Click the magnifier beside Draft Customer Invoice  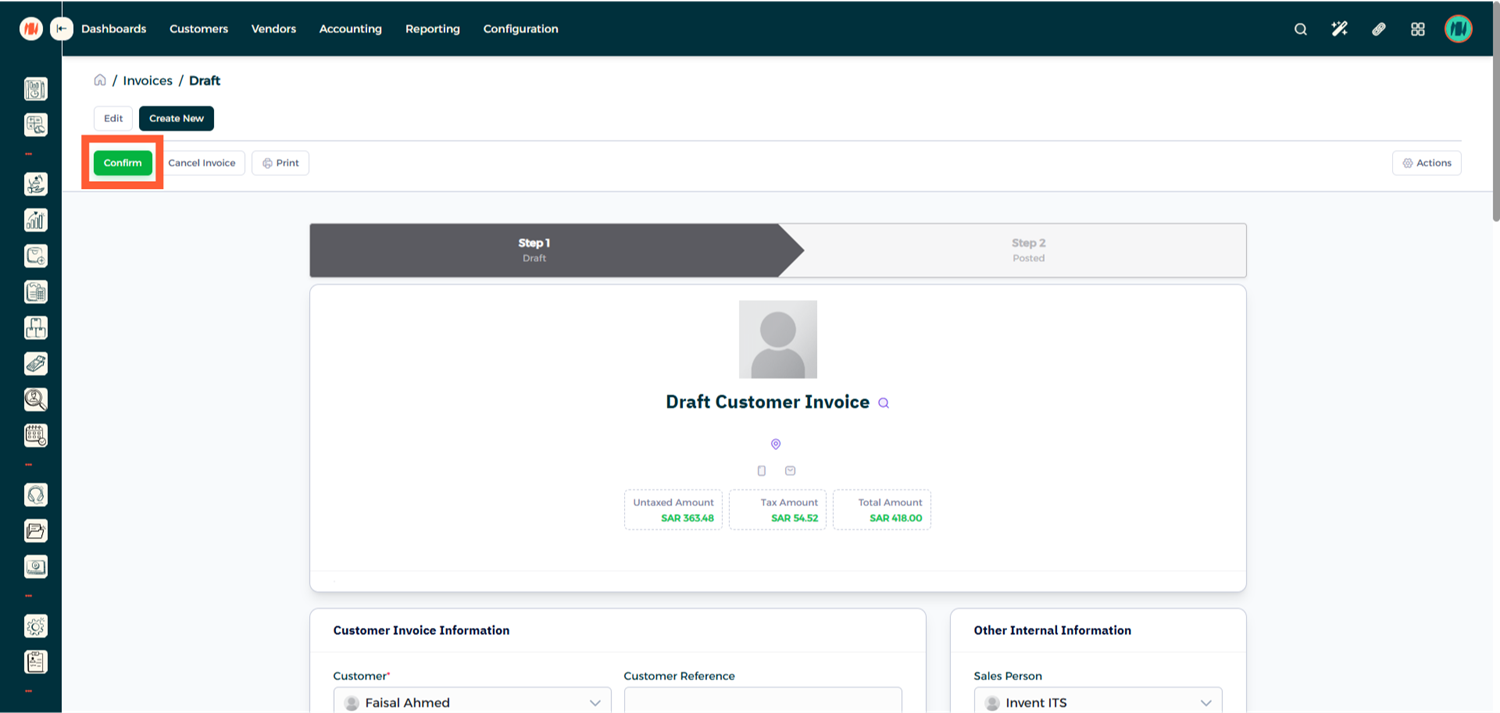883,403
